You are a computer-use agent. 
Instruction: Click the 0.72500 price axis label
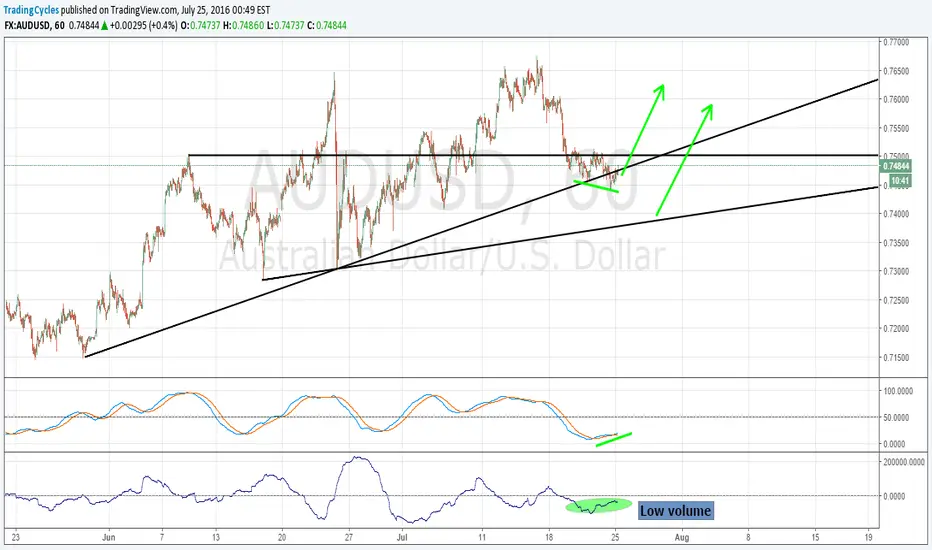point(896,300)
